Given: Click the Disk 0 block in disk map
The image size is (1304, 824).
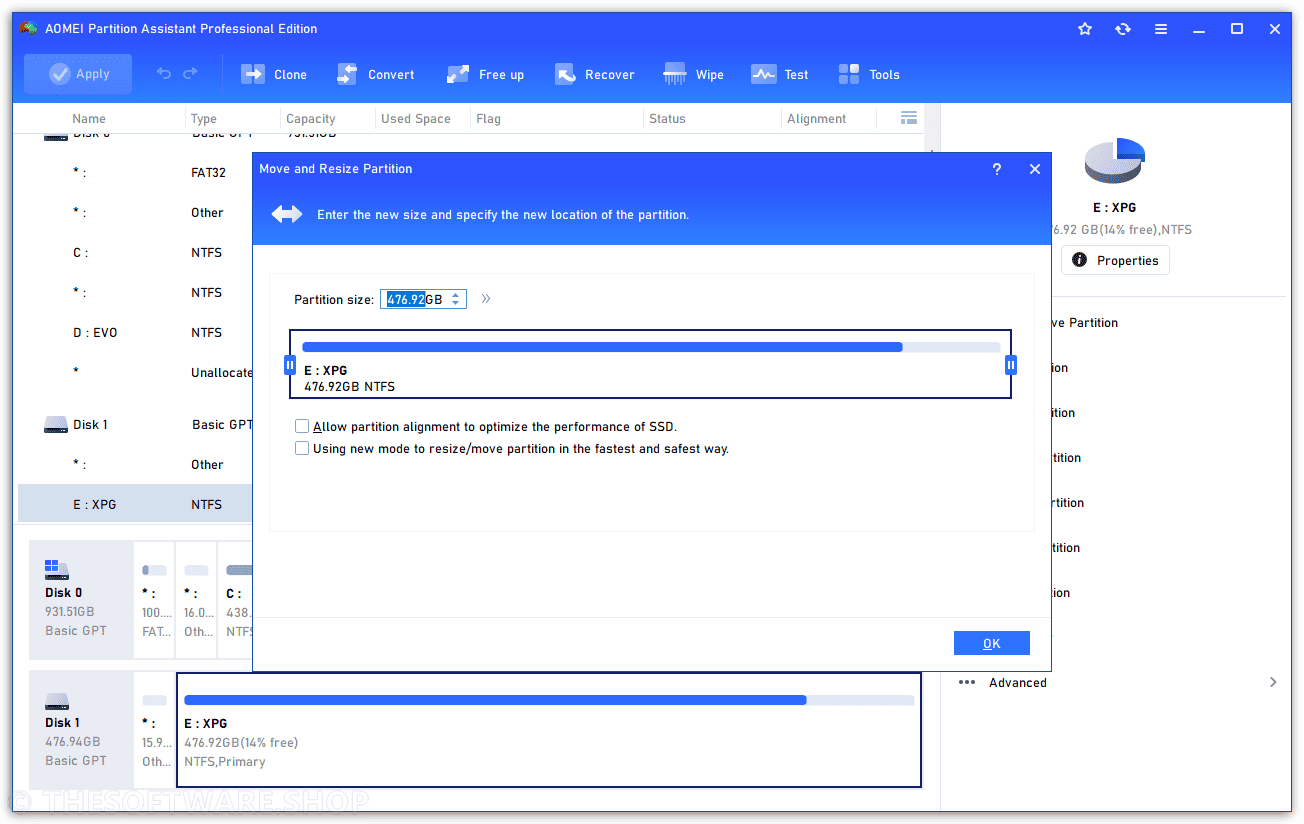Looking at the screenshot, I should (81, 600).
